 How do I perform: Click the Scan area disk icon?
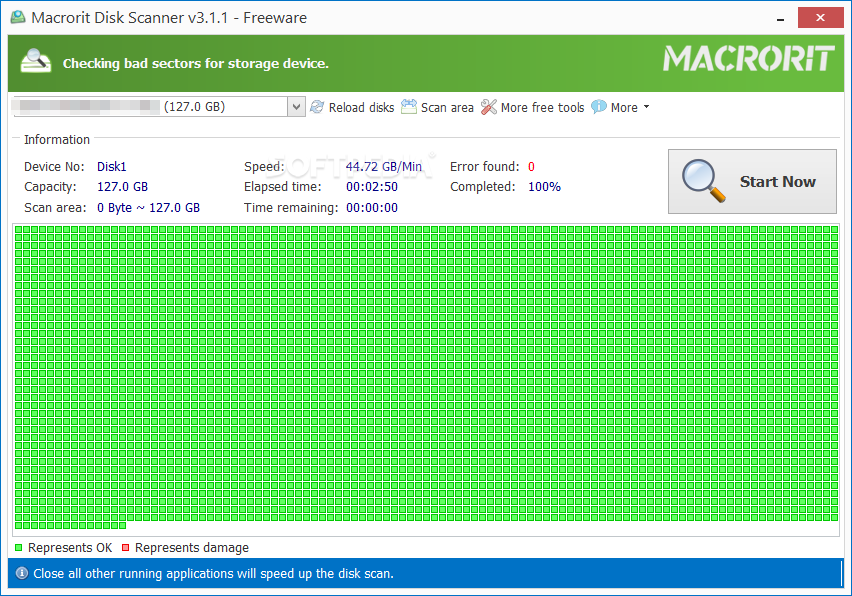click(409, 107)
